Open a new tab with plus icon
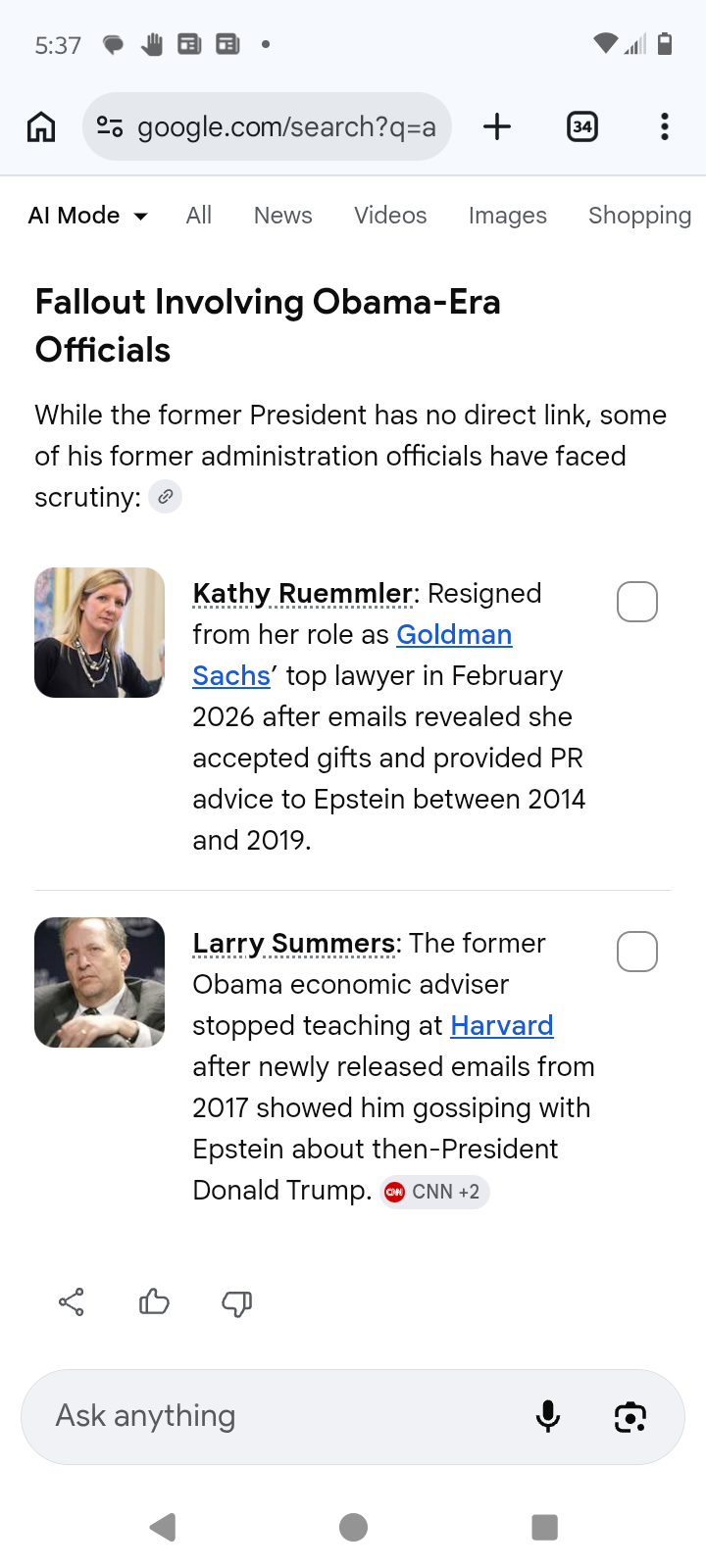This screenshot has width=706, height=1568. [497, 126]
